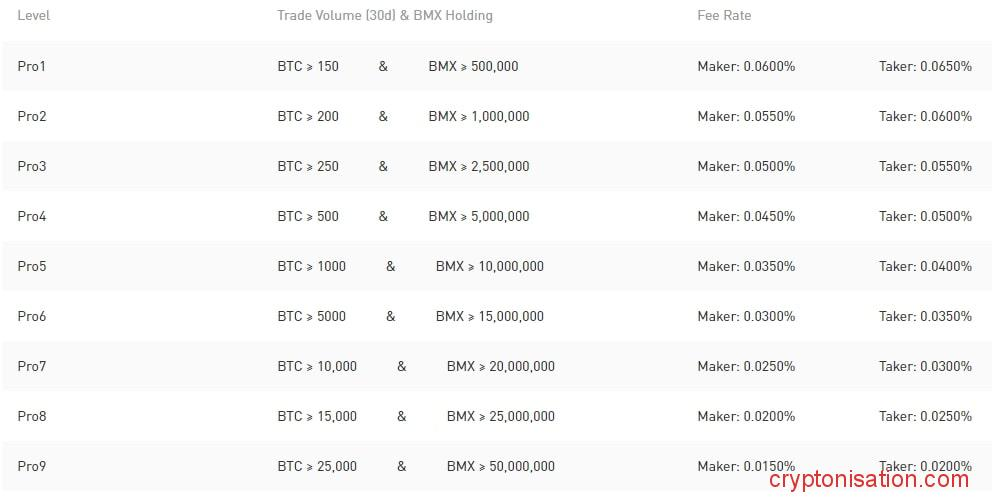Click the BTC ≥ 500 volume requirement

tap(308, 216)
